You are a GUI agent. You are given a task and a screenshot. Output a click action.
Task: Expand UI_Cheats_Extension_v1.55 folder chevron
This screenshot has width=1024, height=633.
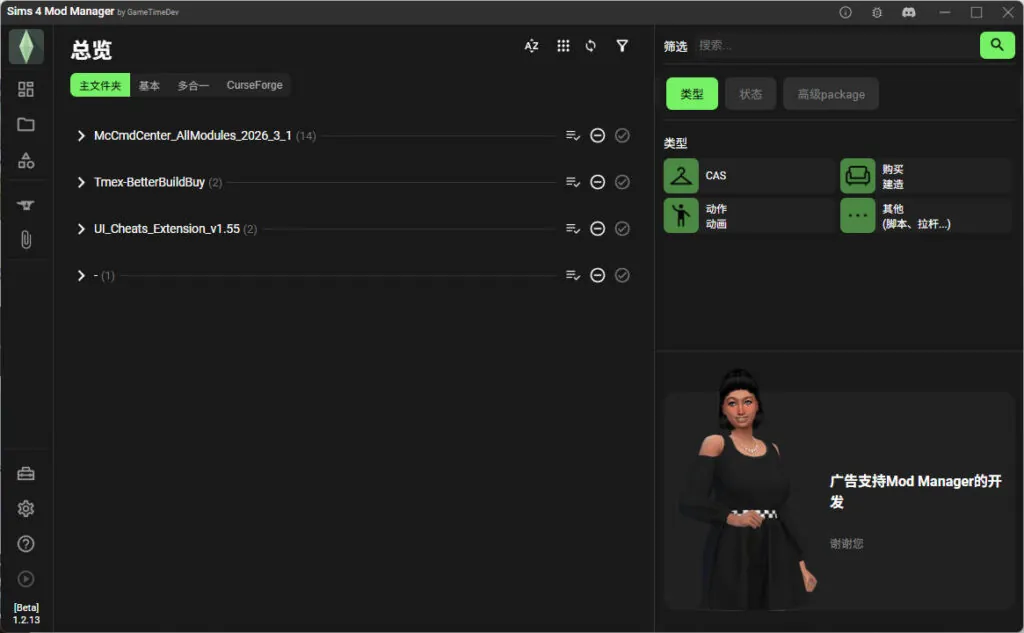[x=81, y=229]
